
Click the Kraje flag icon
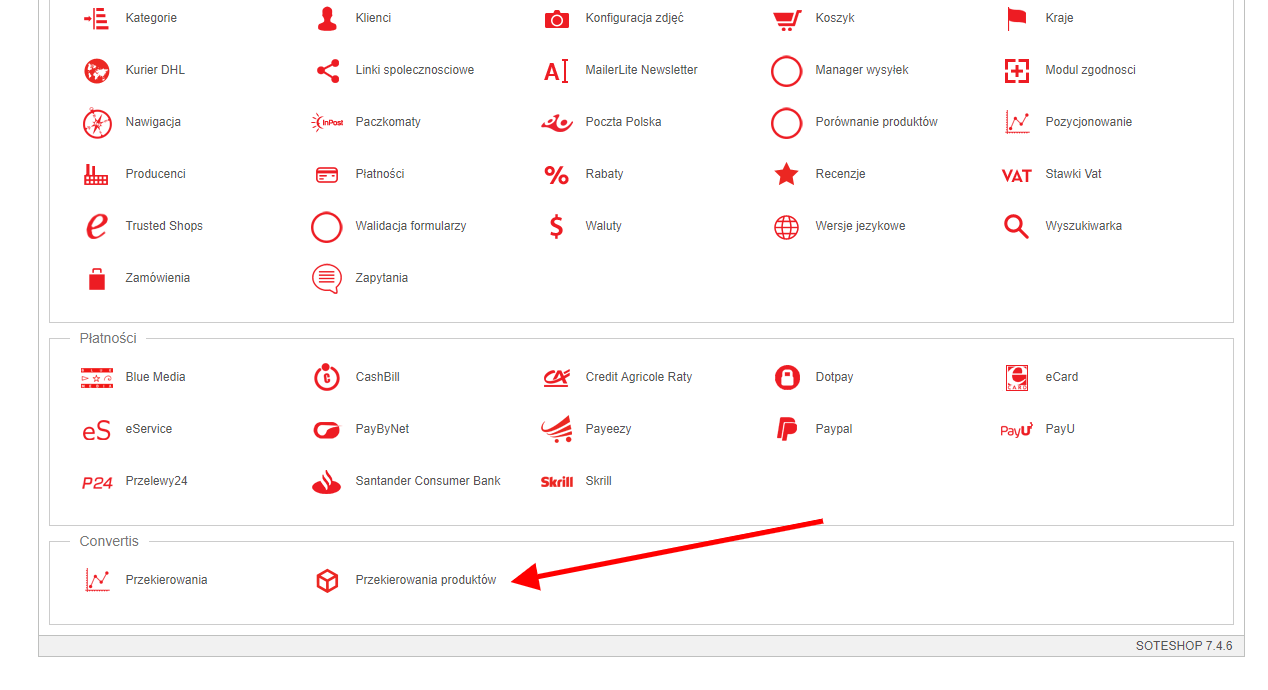pyautogui.click(x=1017, y=18)
